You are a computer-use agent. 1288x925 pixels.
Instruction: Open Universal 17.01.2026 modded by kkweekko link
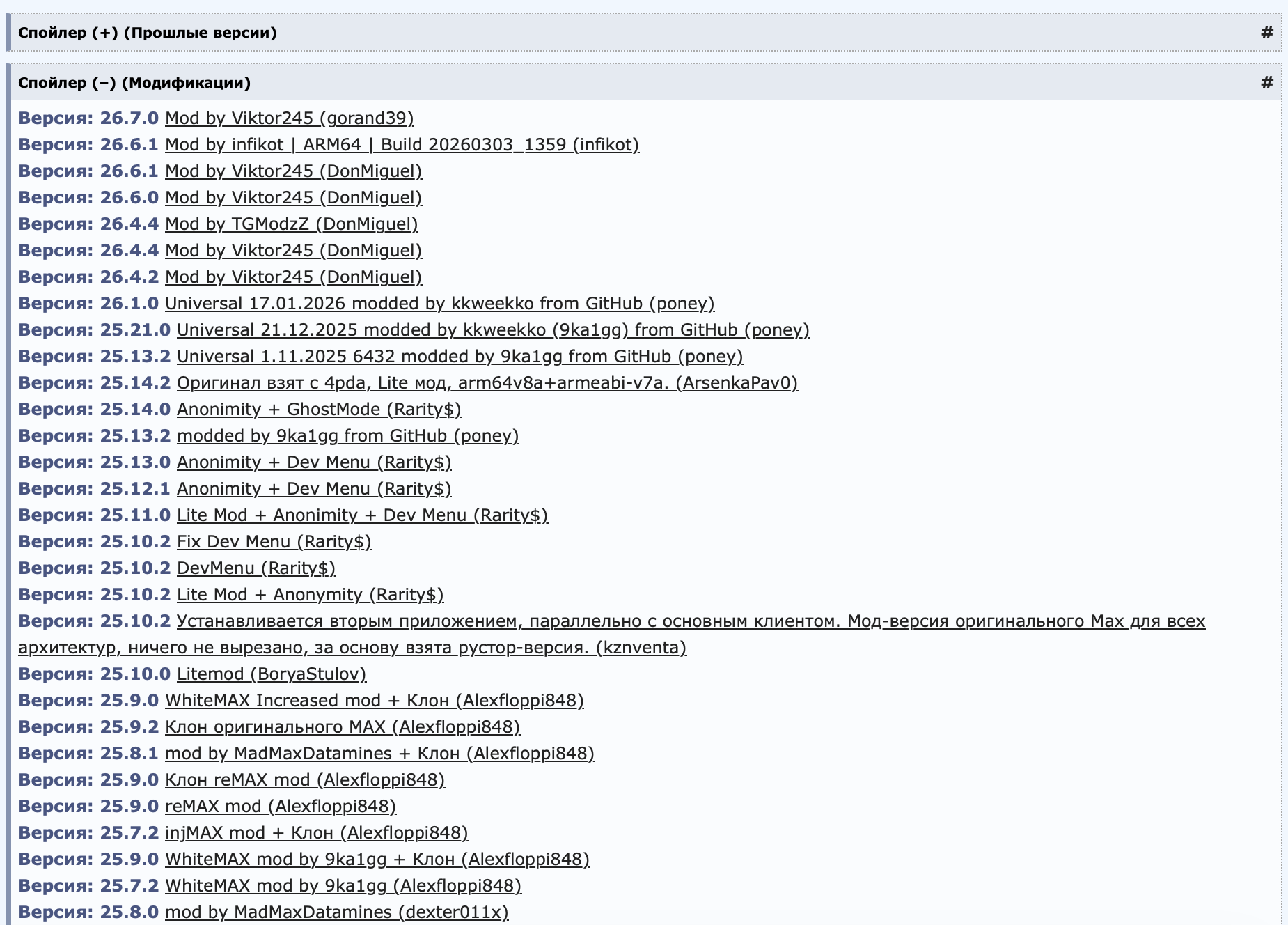coord(439,304)
